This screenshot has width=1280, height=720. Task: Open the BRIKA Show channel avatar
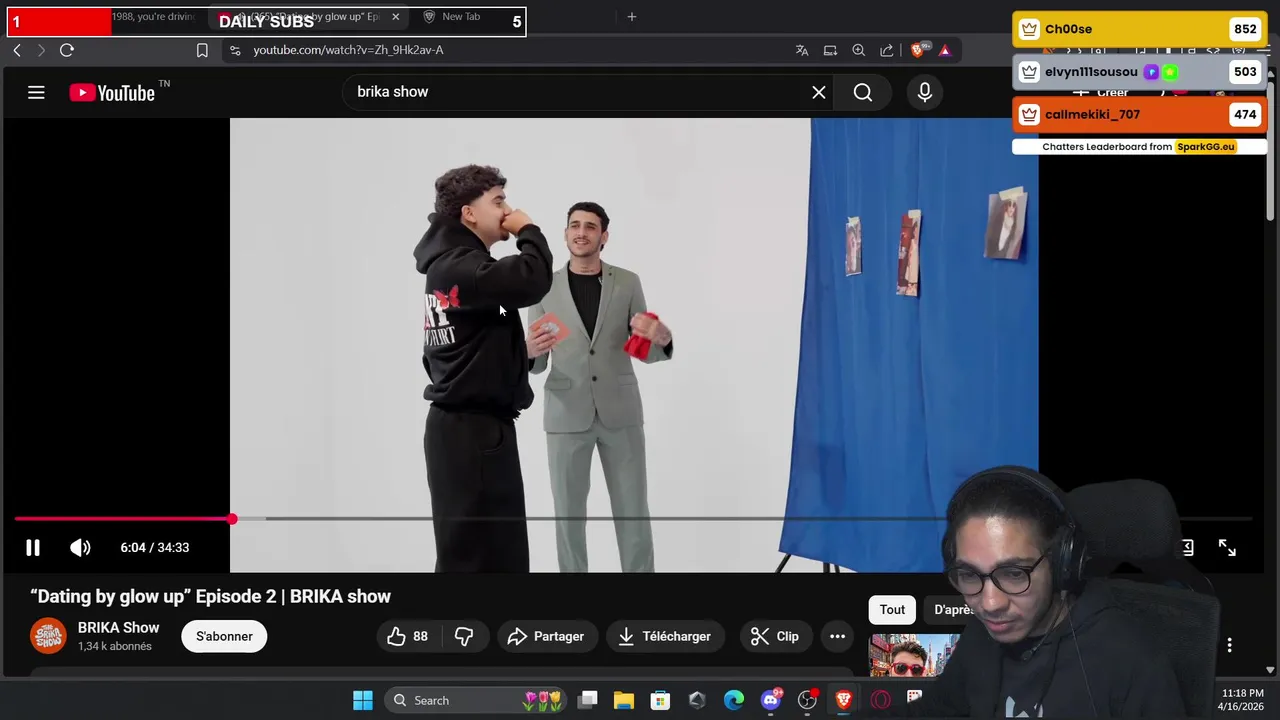tap(48, 636)
